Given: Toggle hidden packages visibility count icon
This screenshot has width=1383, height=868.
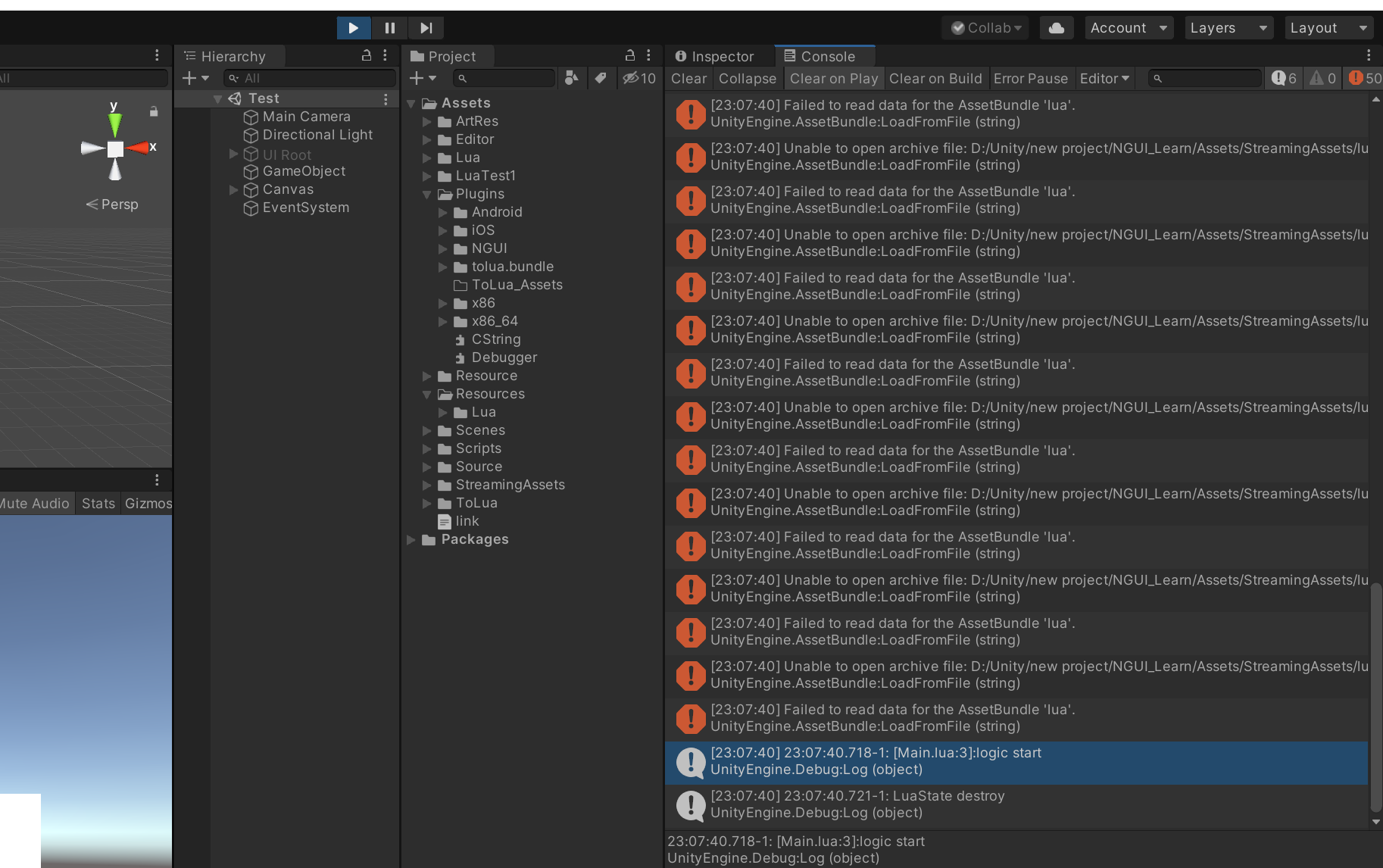Looking at the screenshot, I should tap(638, 78).
